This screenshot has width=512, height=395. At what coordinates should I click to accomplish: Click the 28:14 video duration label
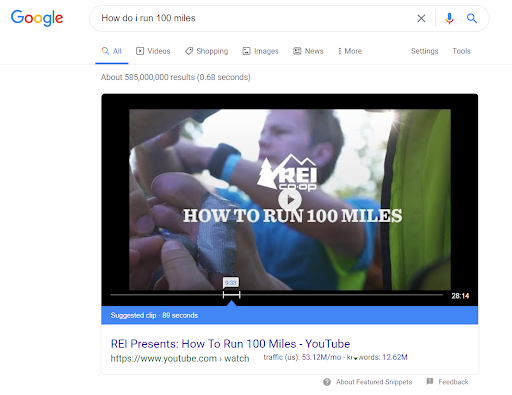coord(460,296)
